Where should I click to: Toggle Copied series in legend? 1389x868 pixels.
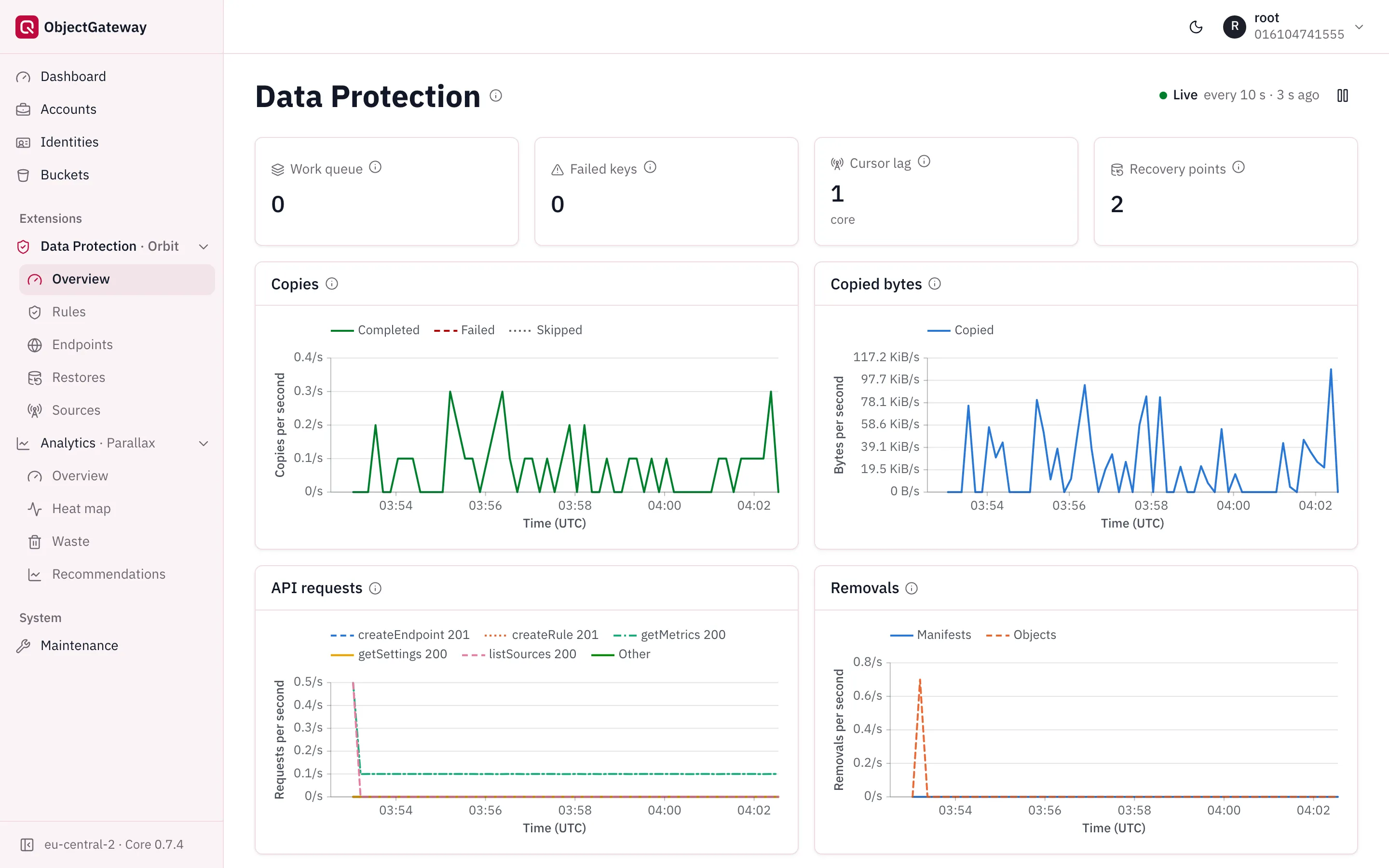click(960, 330)
